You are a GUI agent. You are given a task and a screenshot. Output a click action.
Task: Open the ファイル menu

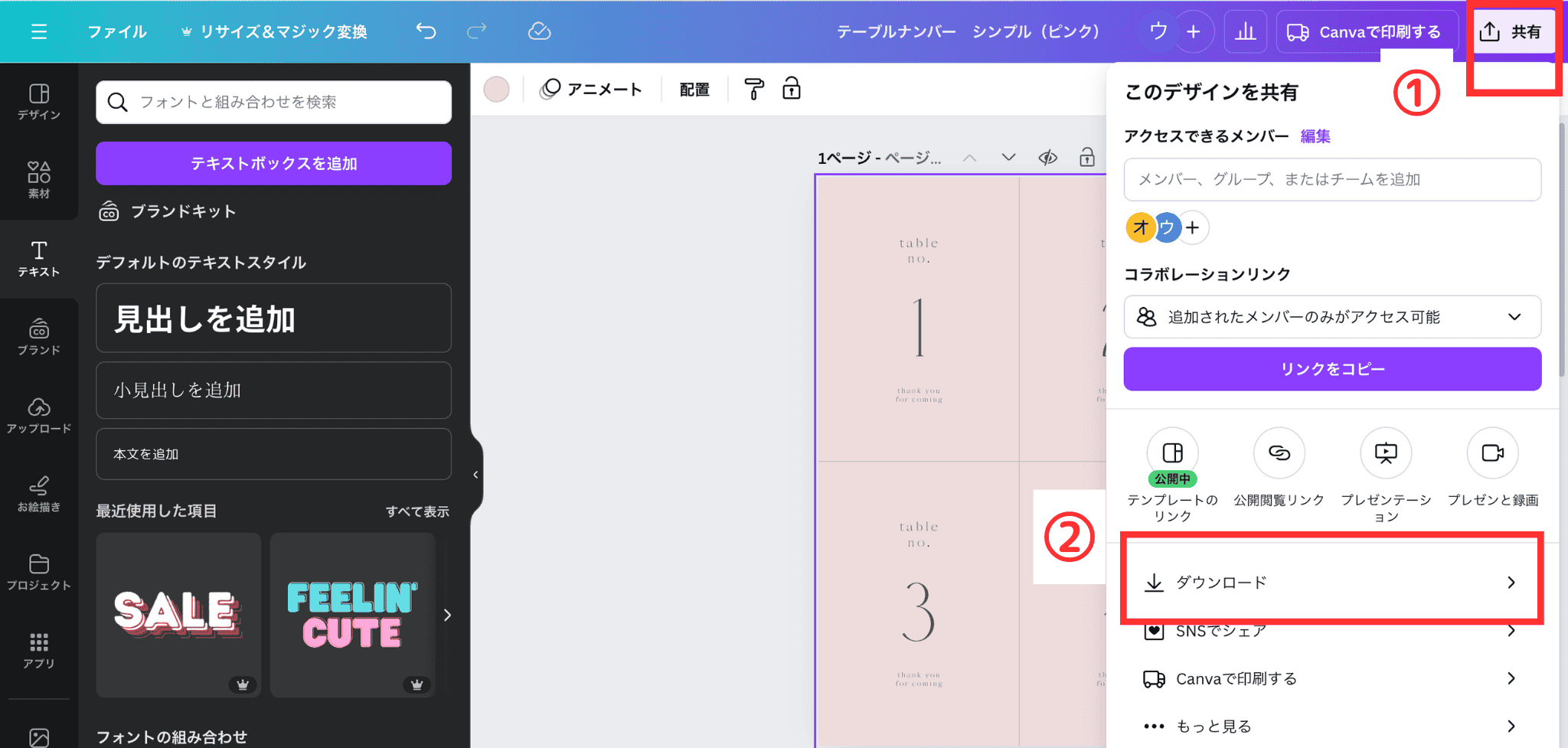click(x=116, y=31)
